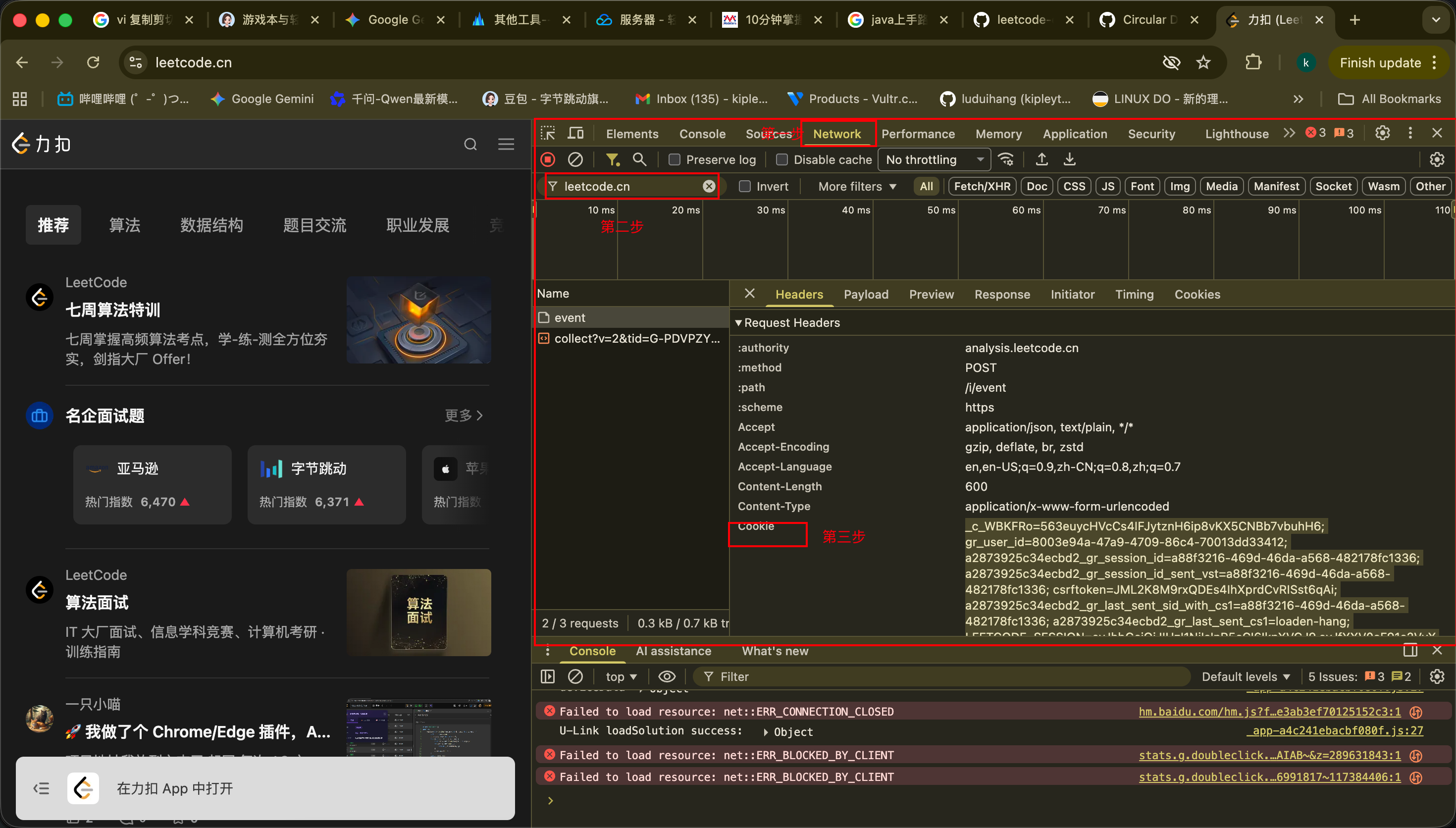
Task: Click the Finish update button
Action: click(1380, 62)
